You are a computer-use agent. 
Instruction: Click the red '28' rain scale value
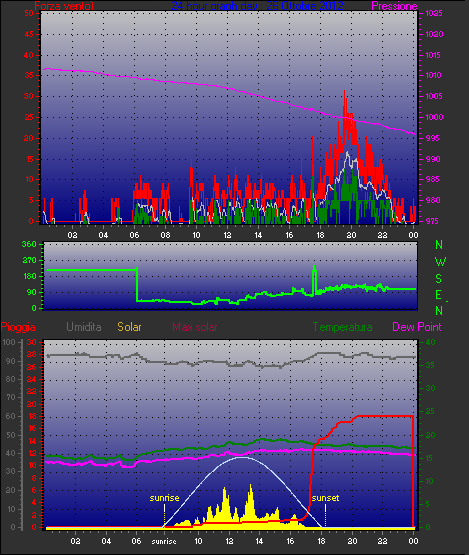(32, 355)
